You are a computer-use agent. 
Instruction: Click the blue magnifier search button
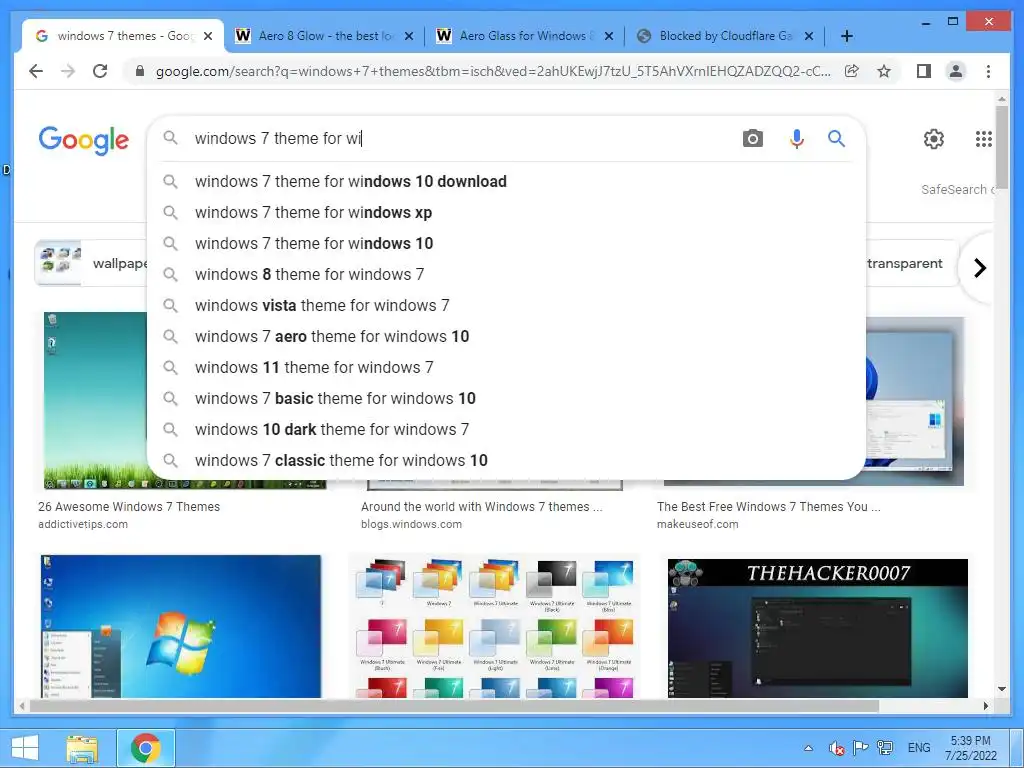coord(837,138)
